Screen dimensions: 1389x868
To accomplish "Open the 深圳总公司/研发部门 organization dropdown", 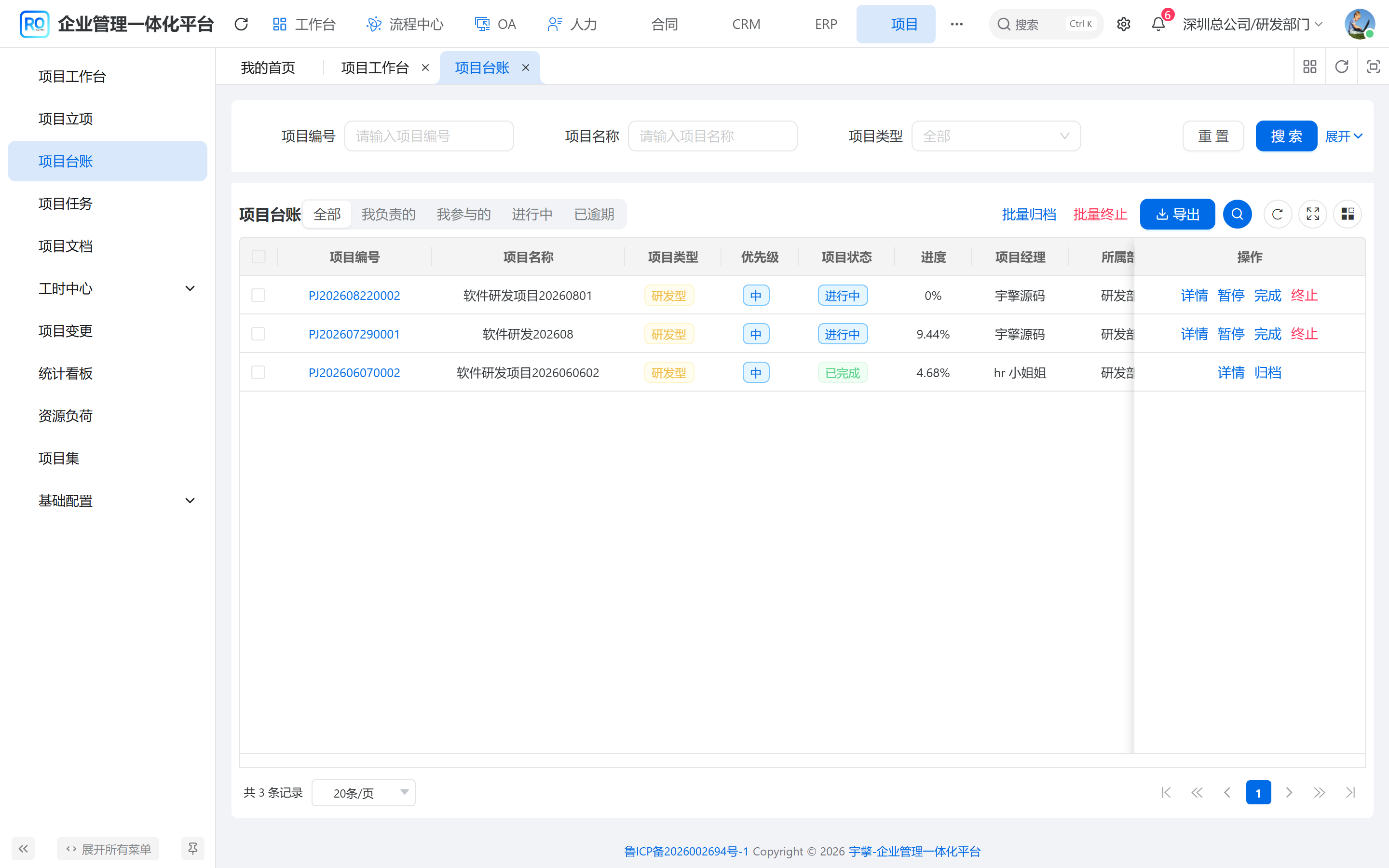I will tap(1253, 24).
